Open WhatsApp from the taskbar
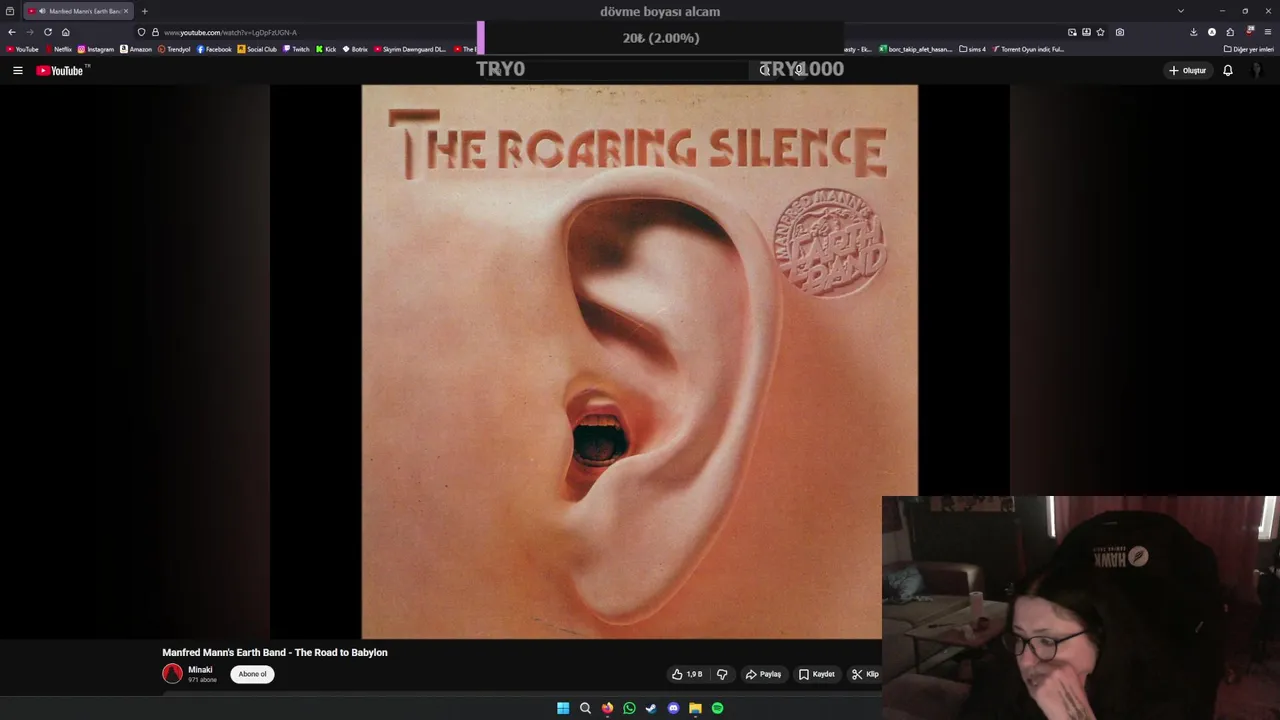 (629, 708)
